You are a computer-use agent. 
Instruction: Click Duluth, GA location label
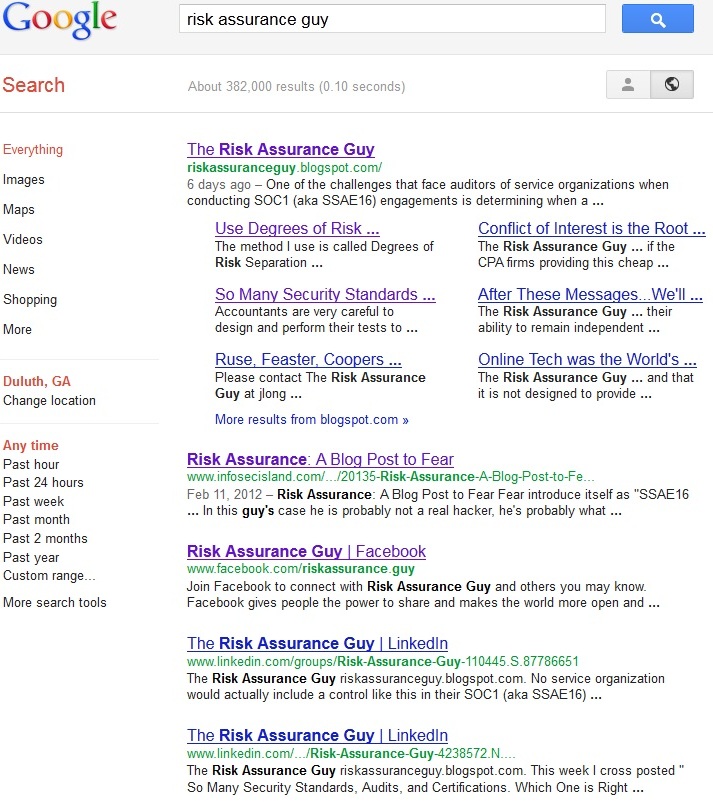[x=37, y=381]
